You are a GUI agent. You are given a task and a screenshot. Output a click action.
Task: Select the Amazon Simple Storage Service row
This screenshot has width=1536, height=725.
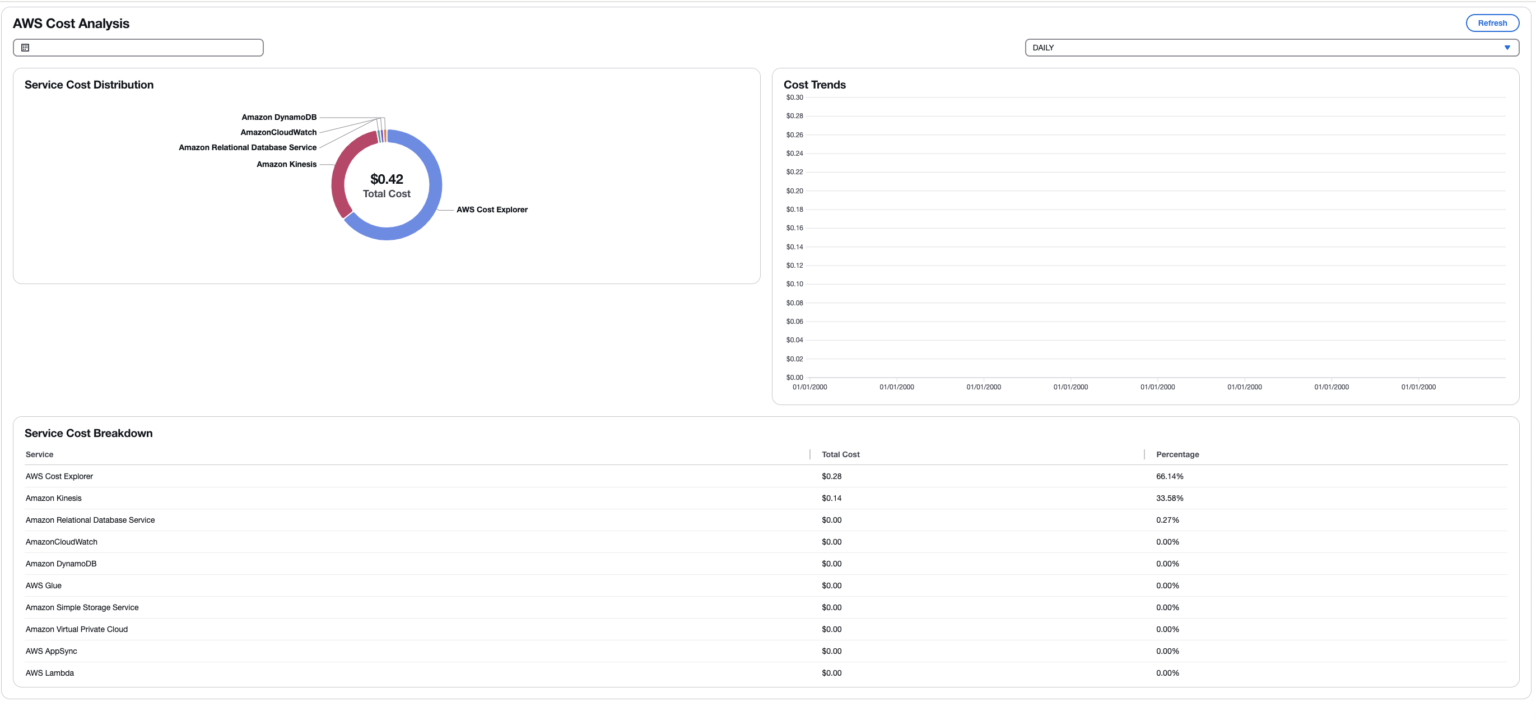point(766,608)
